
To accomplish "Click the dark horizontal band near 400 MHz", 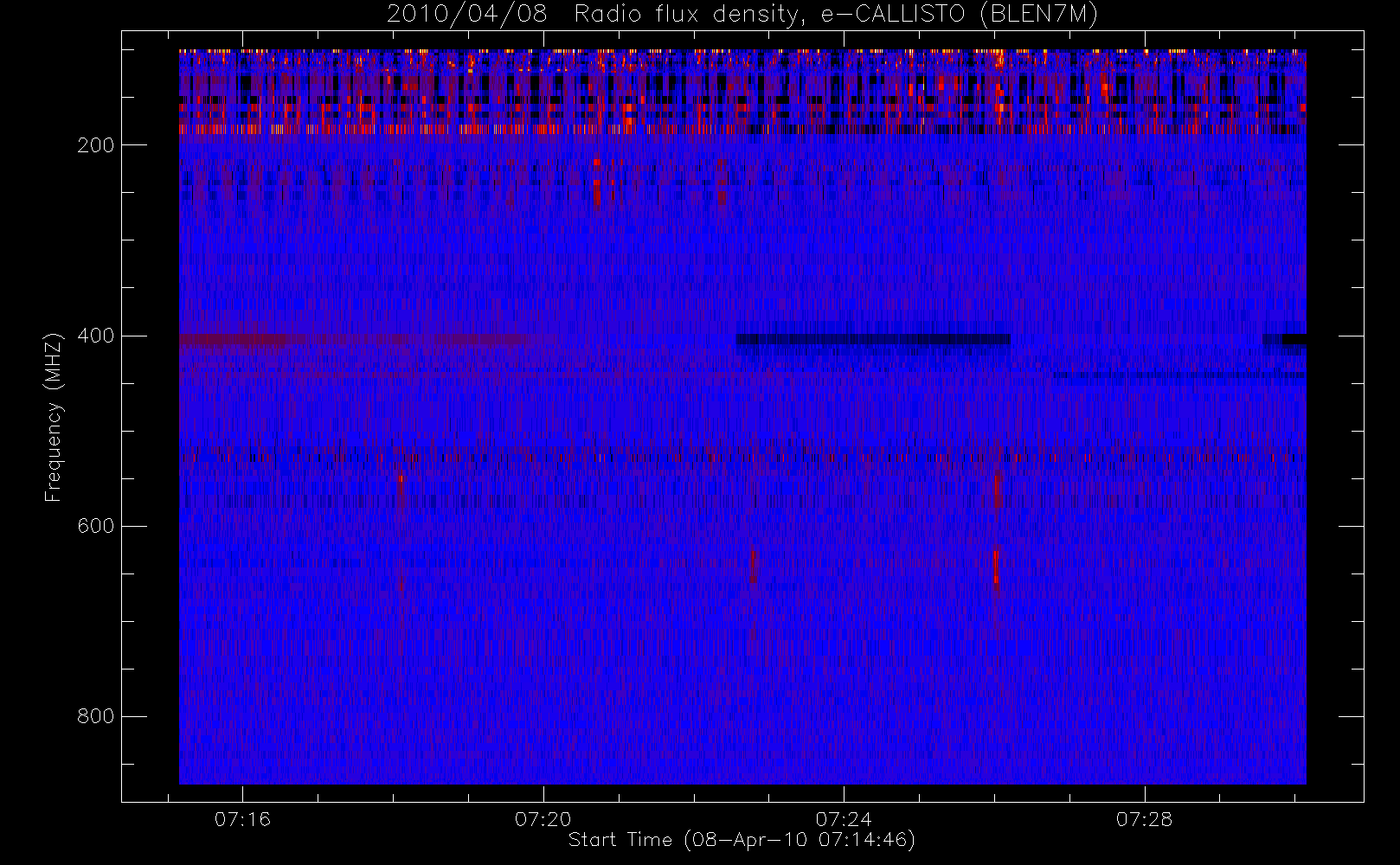I will tap(873, 339).
